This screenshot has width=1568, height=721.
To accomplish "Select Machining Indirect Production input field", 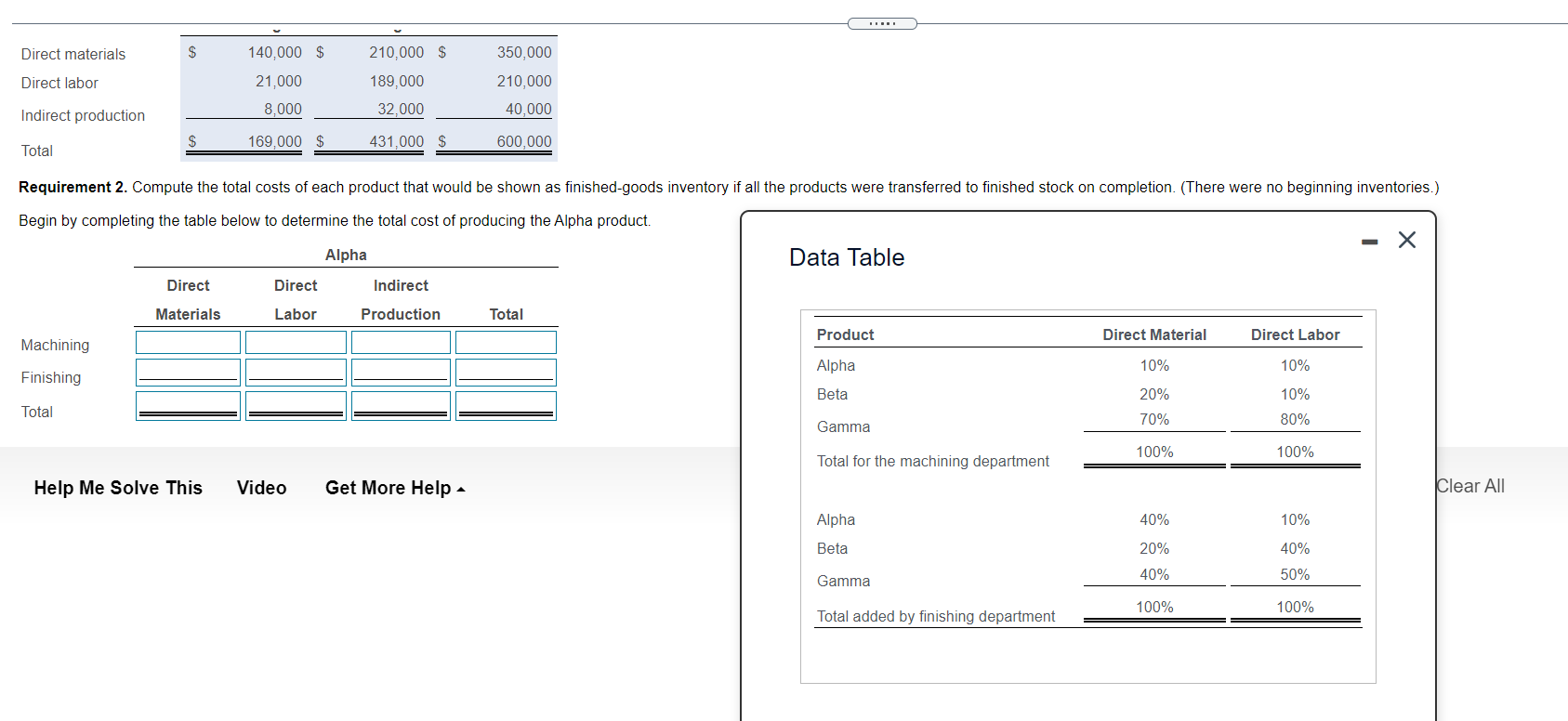I will coord(401,342).
